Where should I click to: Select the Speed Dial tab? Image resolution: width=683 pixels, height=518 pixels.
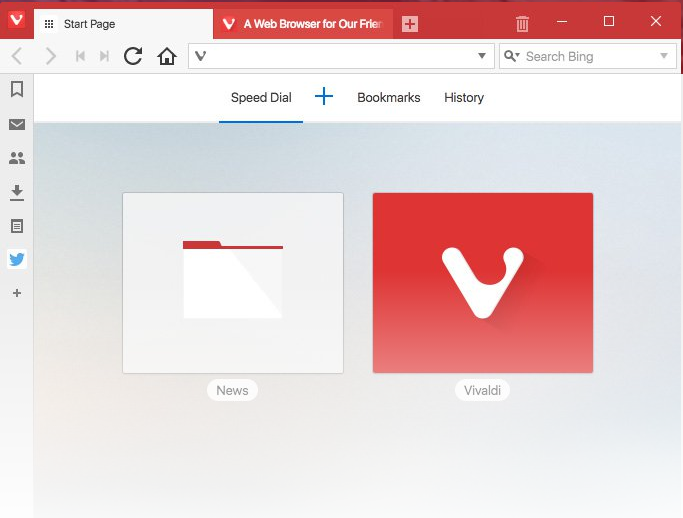[261, 98]
